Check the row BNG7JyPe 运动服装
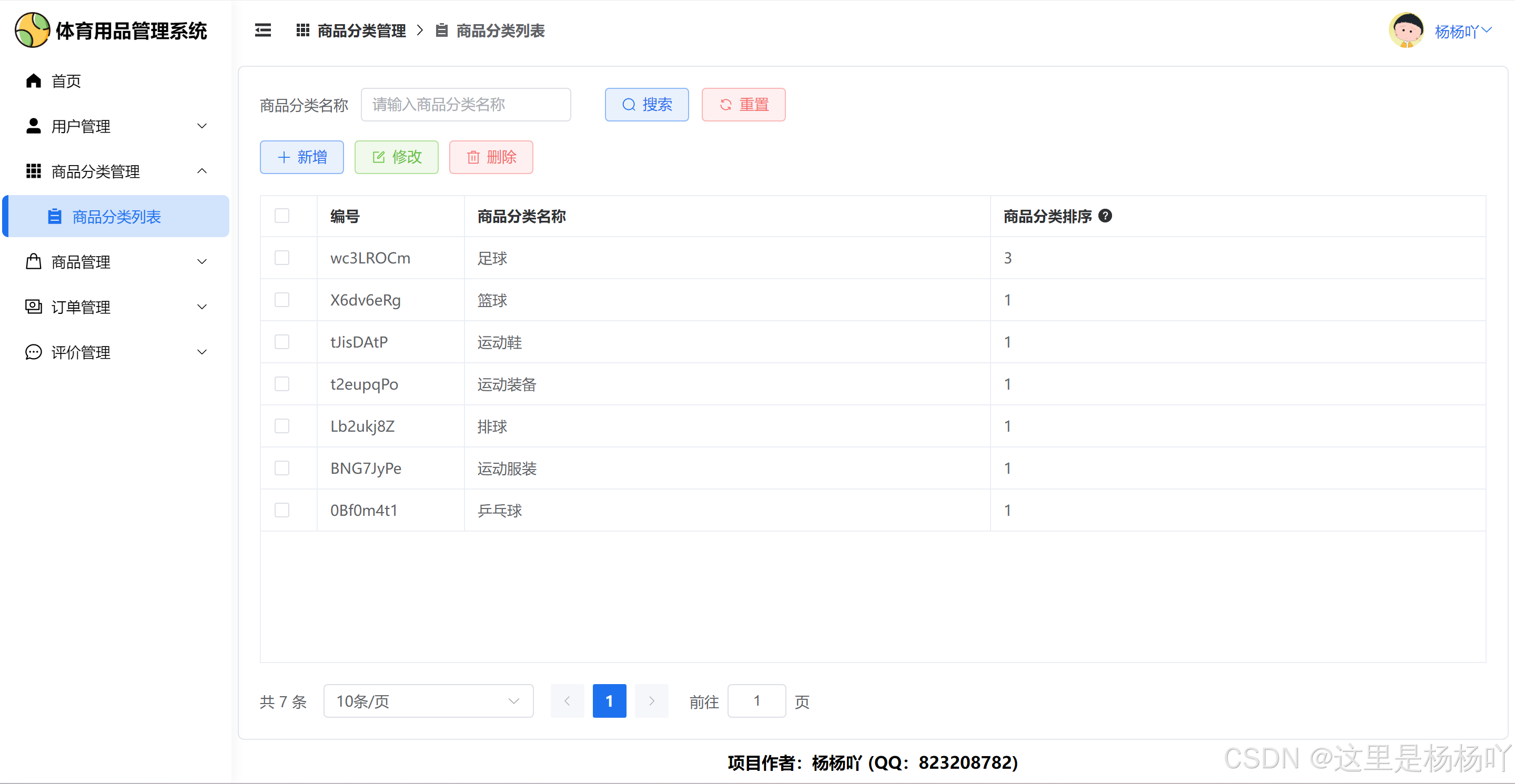1515x784 pixels. click(282, 468)
